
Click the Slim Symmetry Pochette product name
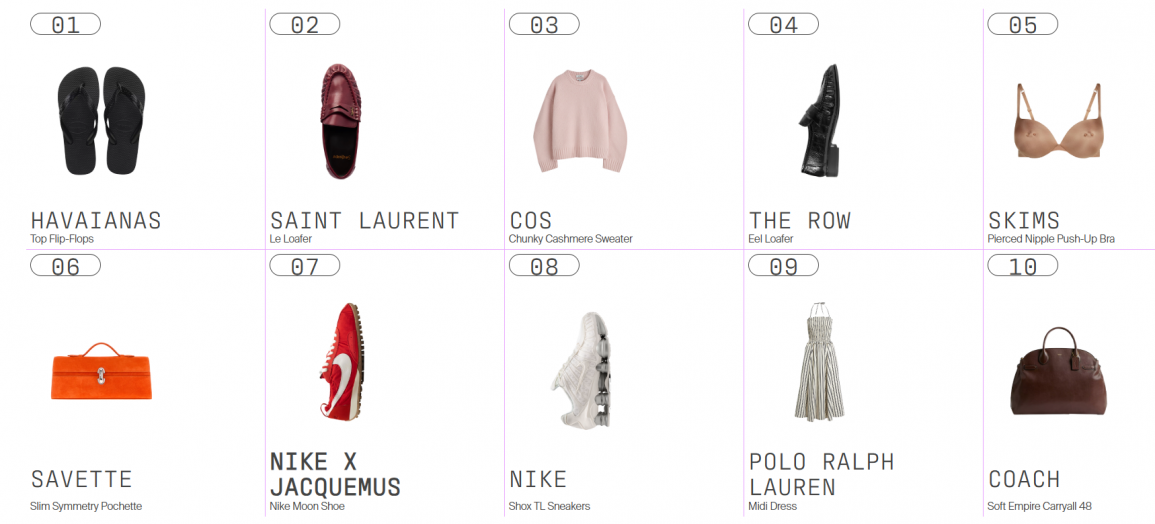click(86, 506)
